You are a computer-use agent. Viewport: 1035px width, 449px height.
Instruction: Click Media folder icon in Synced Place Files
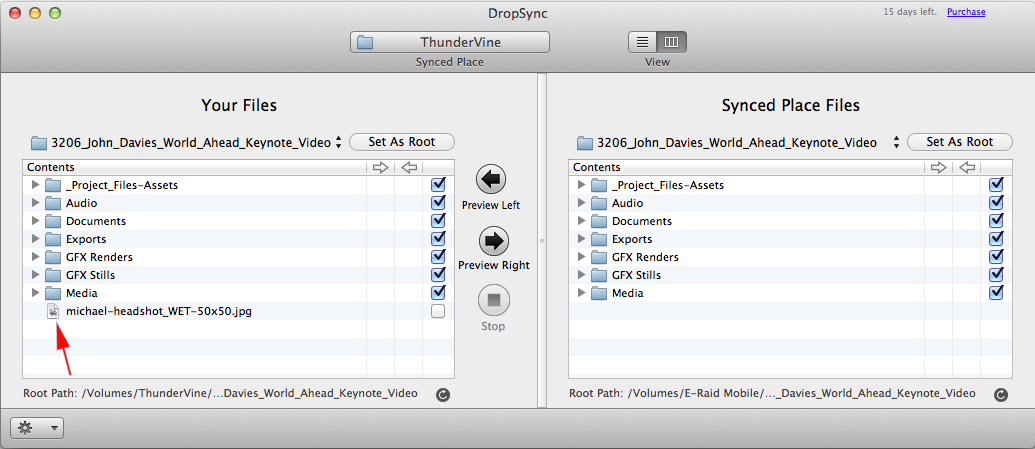(599, 293)
